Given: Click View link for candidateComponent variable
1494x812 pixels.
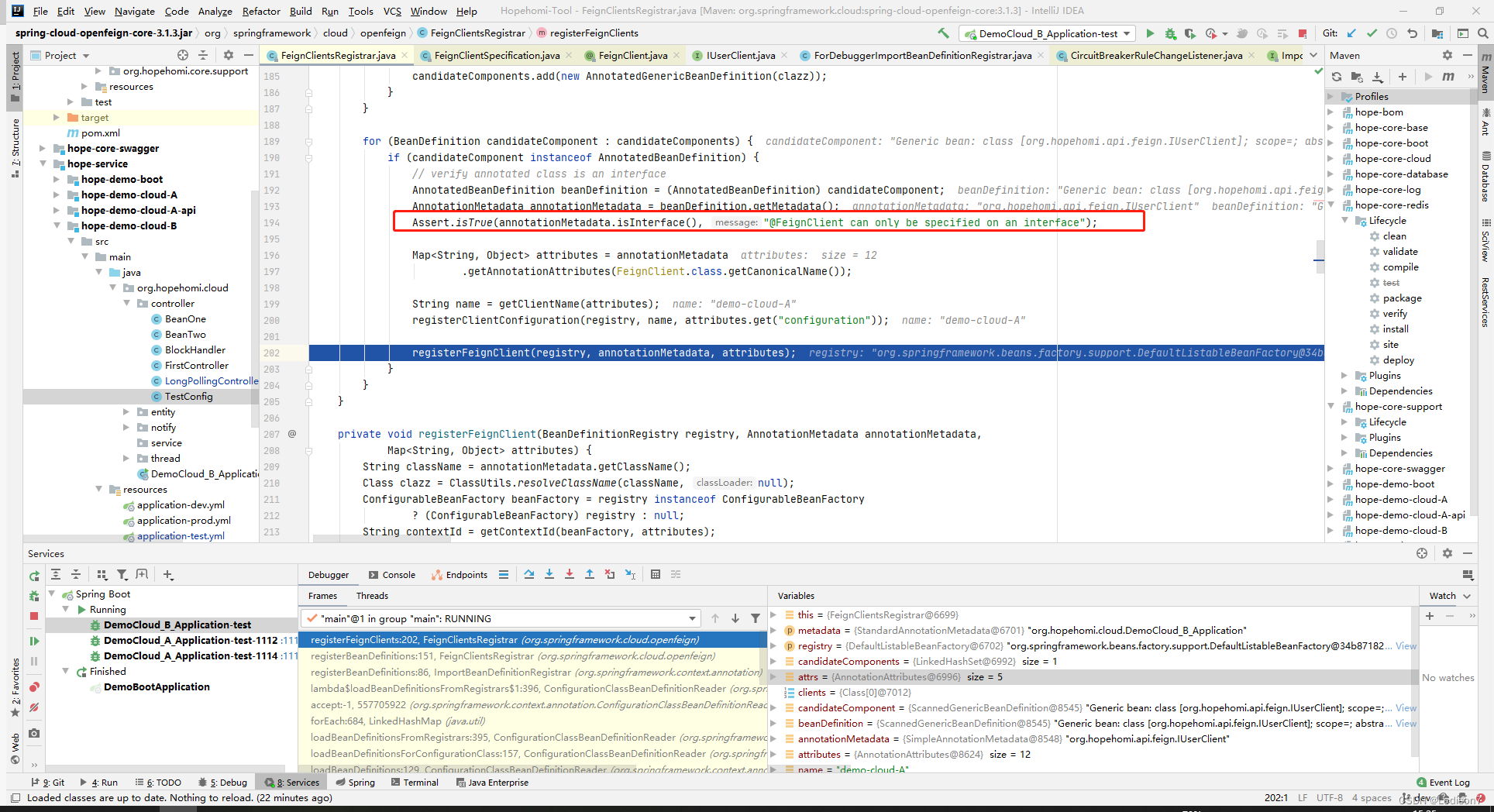Looking at the screenshot, I should (x=1406, y=707).
